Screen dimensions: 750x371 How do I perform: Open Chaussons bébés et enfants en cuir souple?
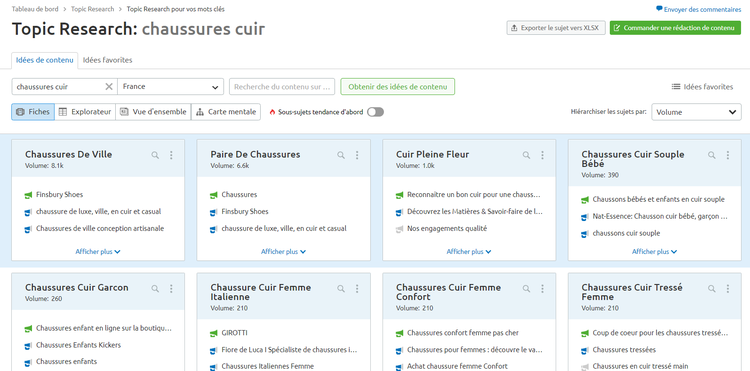(x=658, y=199)
